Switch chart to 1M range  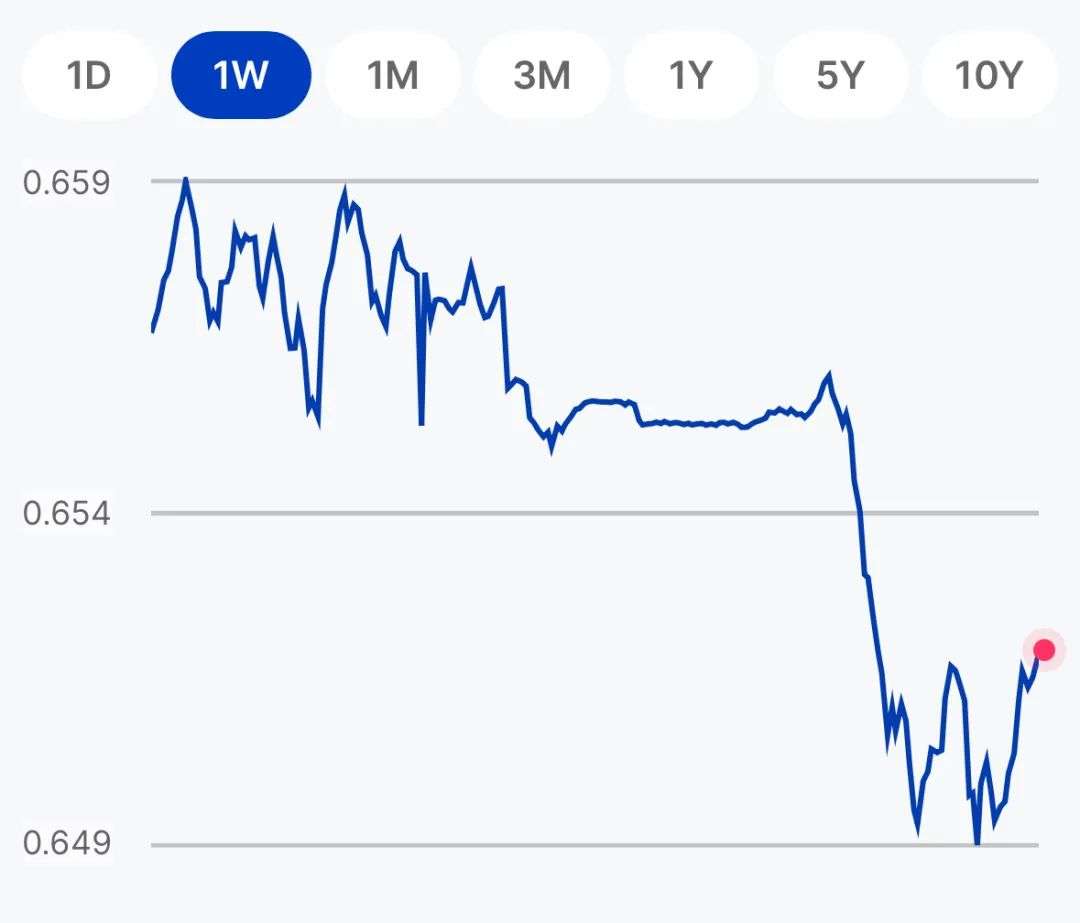393,75
